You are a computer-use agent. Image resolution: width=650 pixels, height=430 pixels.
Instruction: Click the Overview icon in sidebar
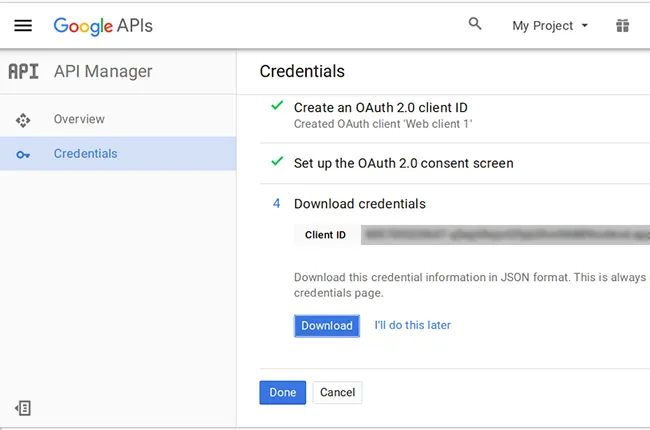coord(23,120)
